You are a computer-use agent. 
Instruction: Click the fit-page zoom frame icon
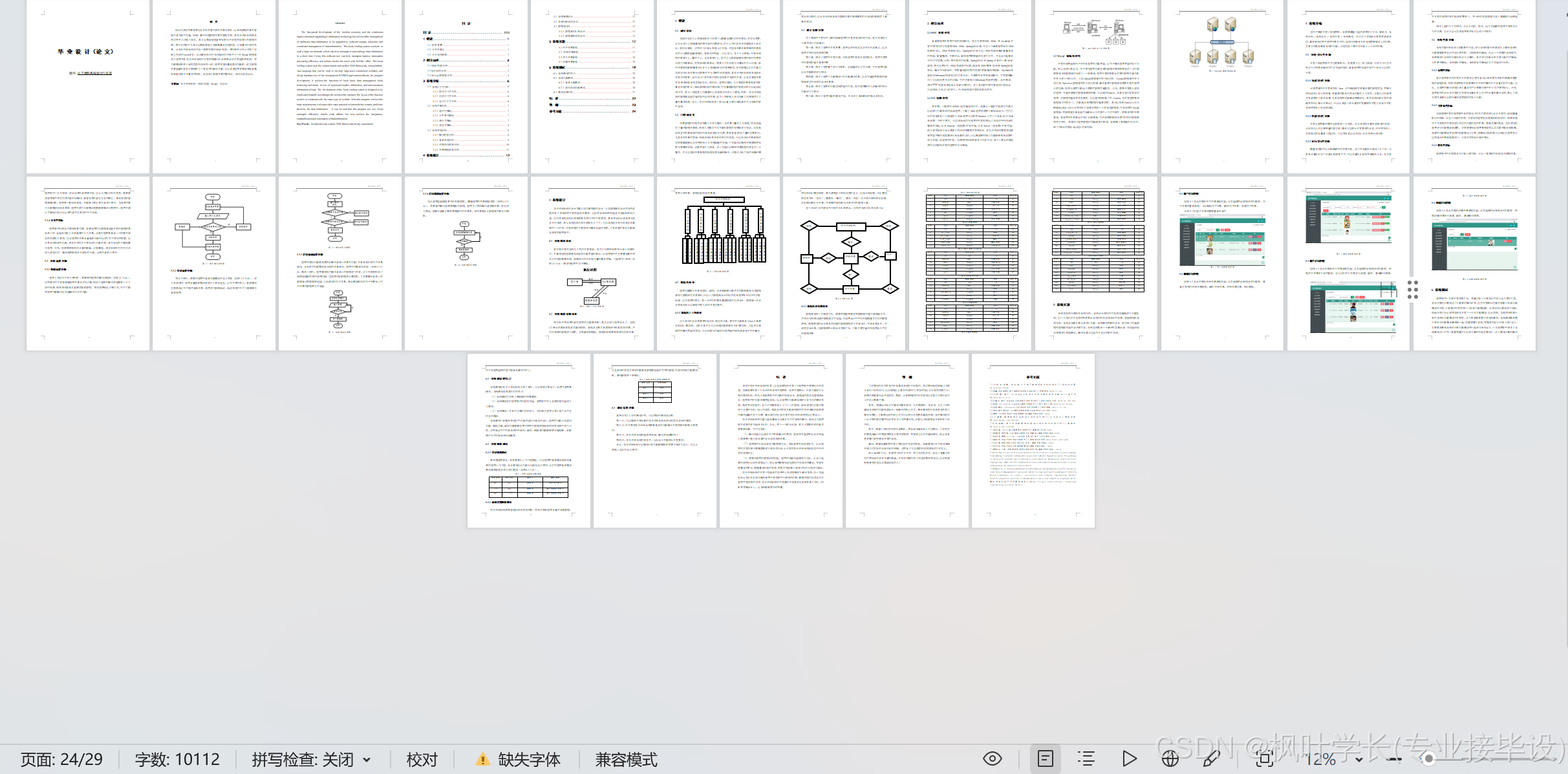pos(1264,758)
